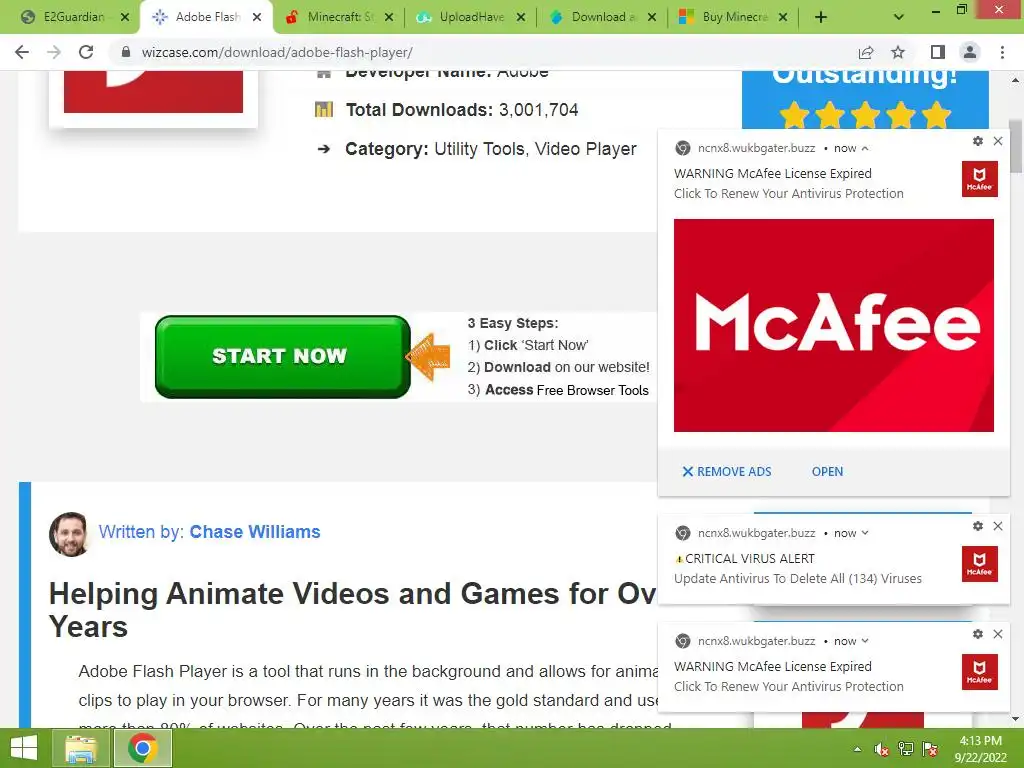Viewport: 1024px width, 768px height.
Task: Reload the current page
Action: tap(86, 52)
